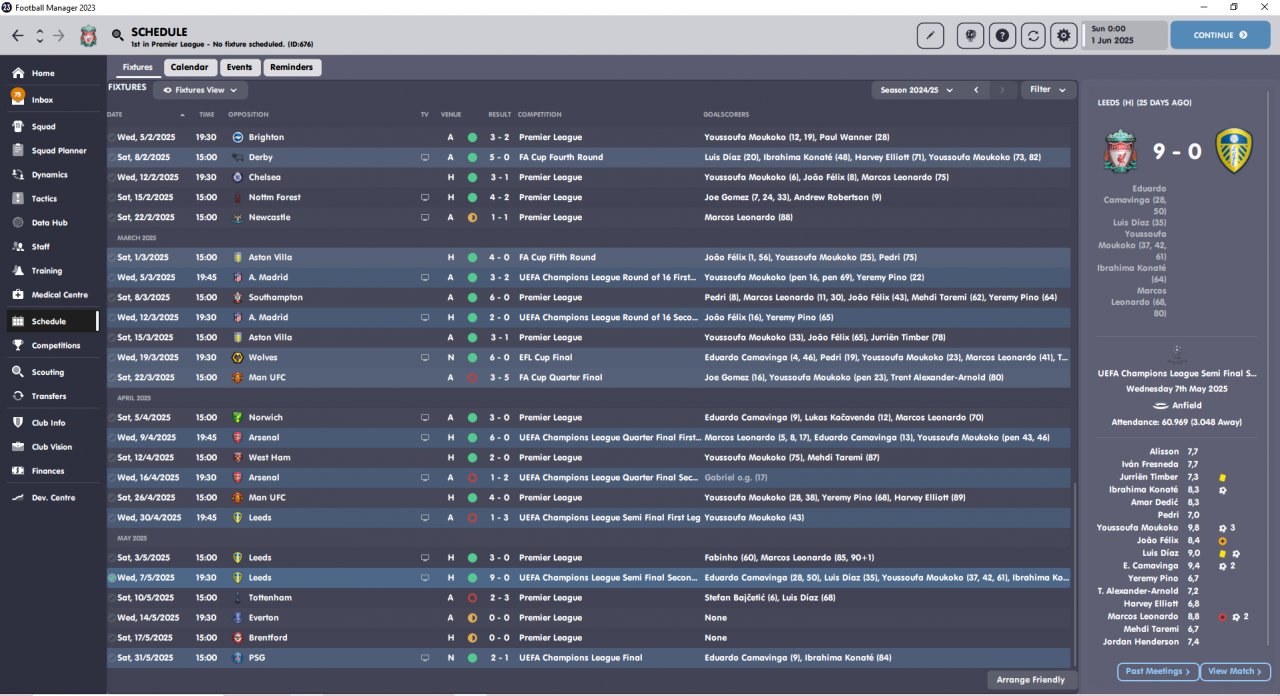Open Club Vision
Viewport: 1280px width, 696px height.
(50, 447)
